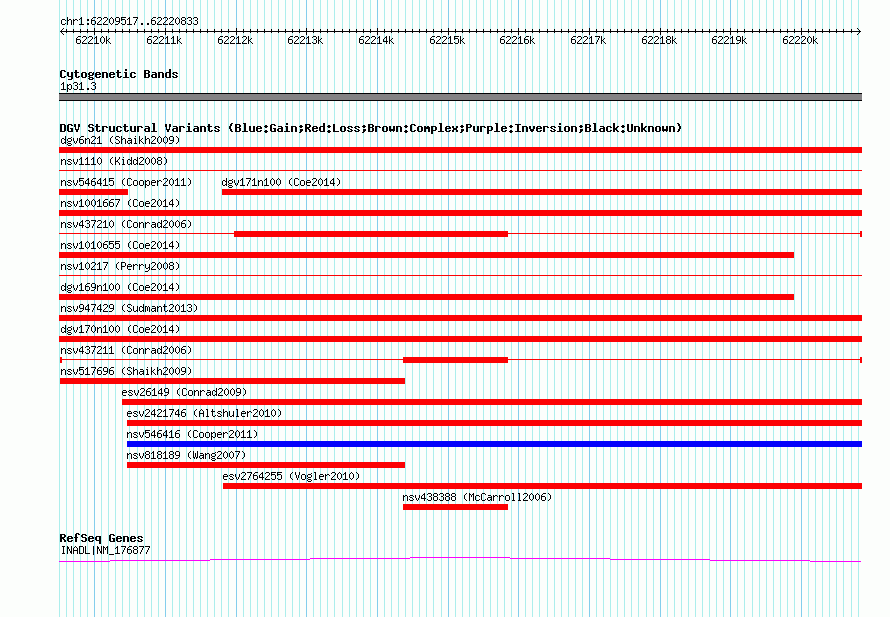Click the Cytogenetic Bands track title
This screenshot has height=617, width=890.
(119, 74)
